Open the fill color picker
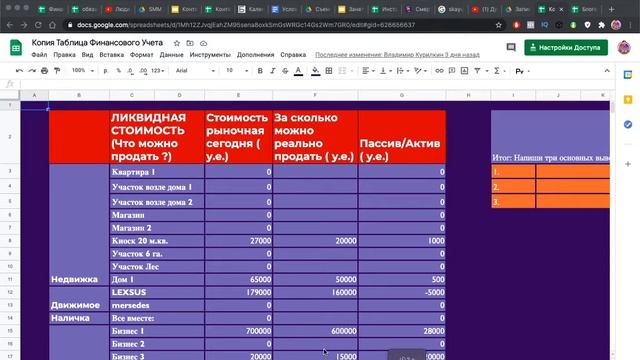 click(x=316, y=71)
